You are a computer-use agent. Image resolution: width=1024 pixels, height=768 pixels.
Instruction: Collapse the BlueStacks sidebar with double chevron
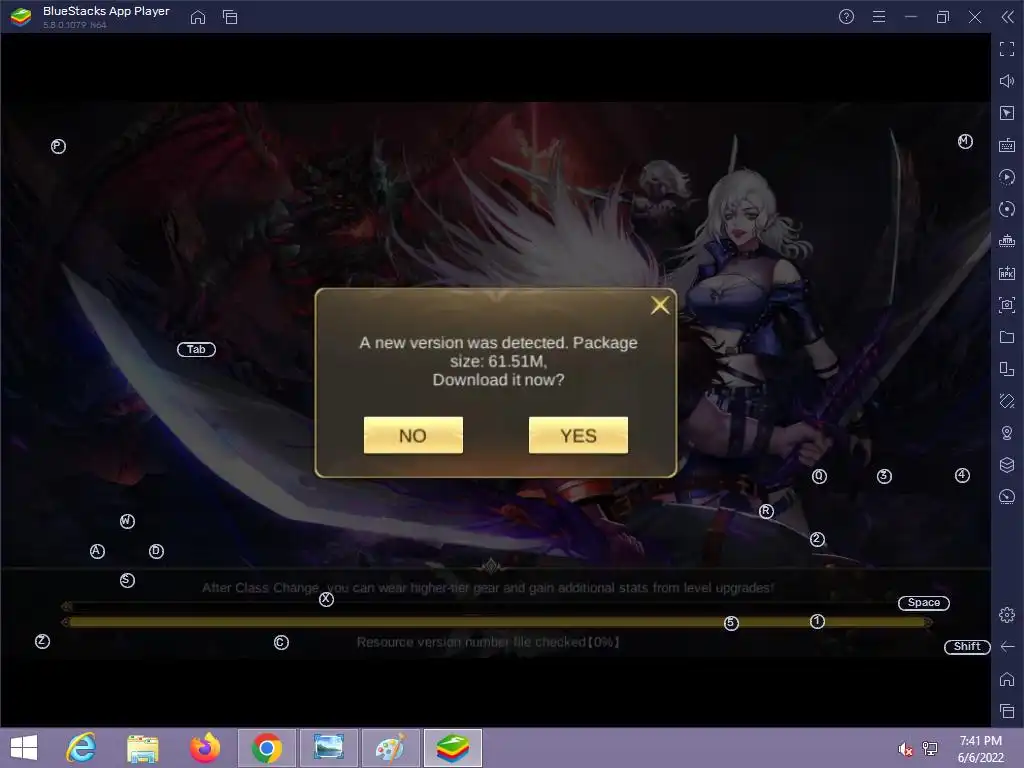pos(1008,17)
